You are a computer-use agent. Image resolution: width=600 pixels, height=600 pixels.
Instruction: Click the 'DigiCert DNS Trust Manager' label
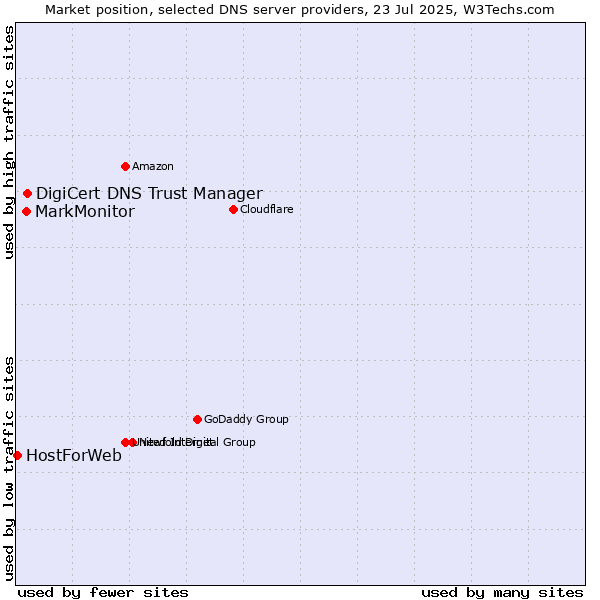(149, 194)
